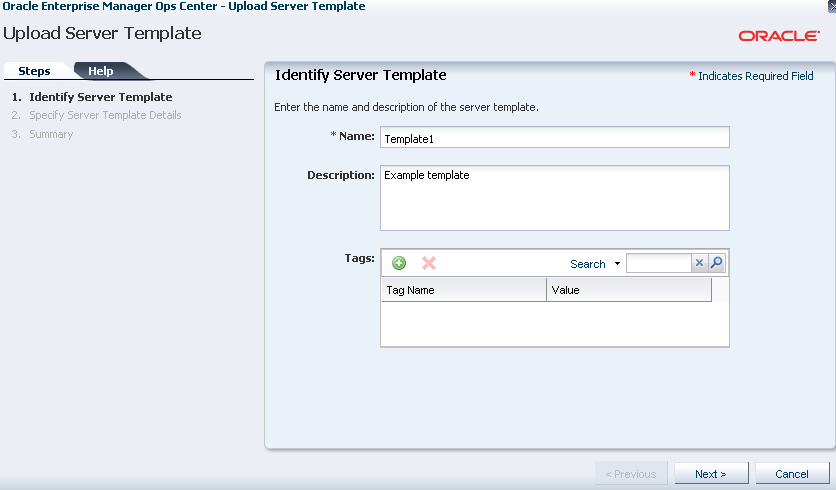Select step 2 Specify Server Template Details
The image size is (836, 490).
[x=105, y=115]
